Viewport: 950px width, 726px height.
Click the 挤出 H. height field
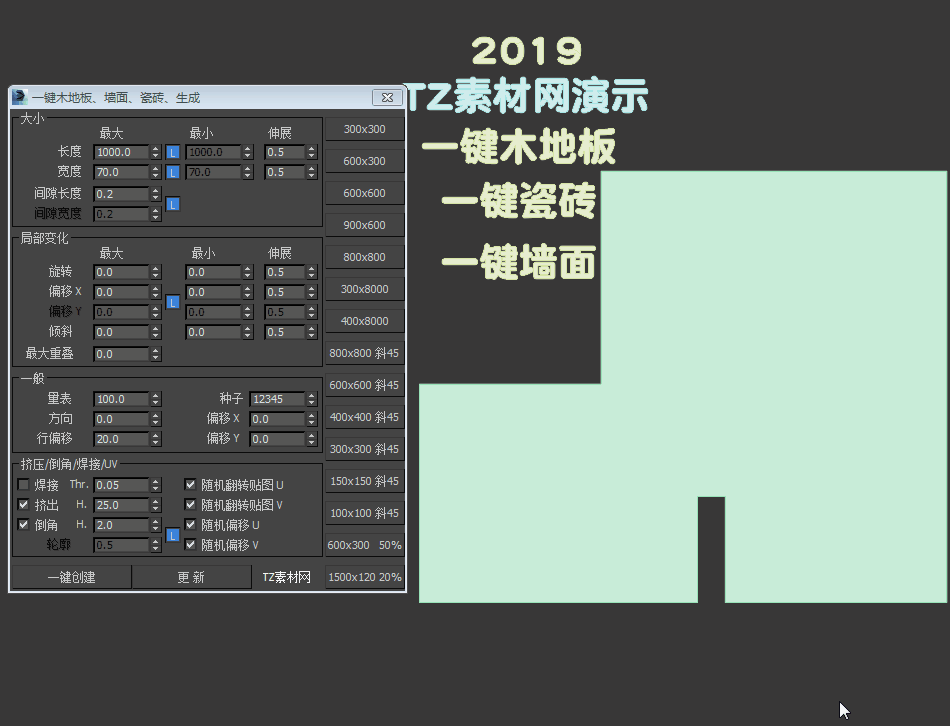point(122,505)
